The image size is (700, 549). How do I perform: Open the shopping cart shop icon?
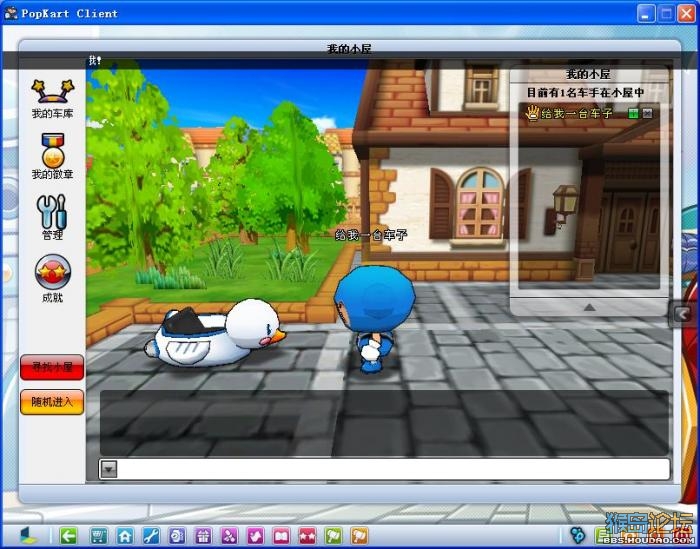99,535
